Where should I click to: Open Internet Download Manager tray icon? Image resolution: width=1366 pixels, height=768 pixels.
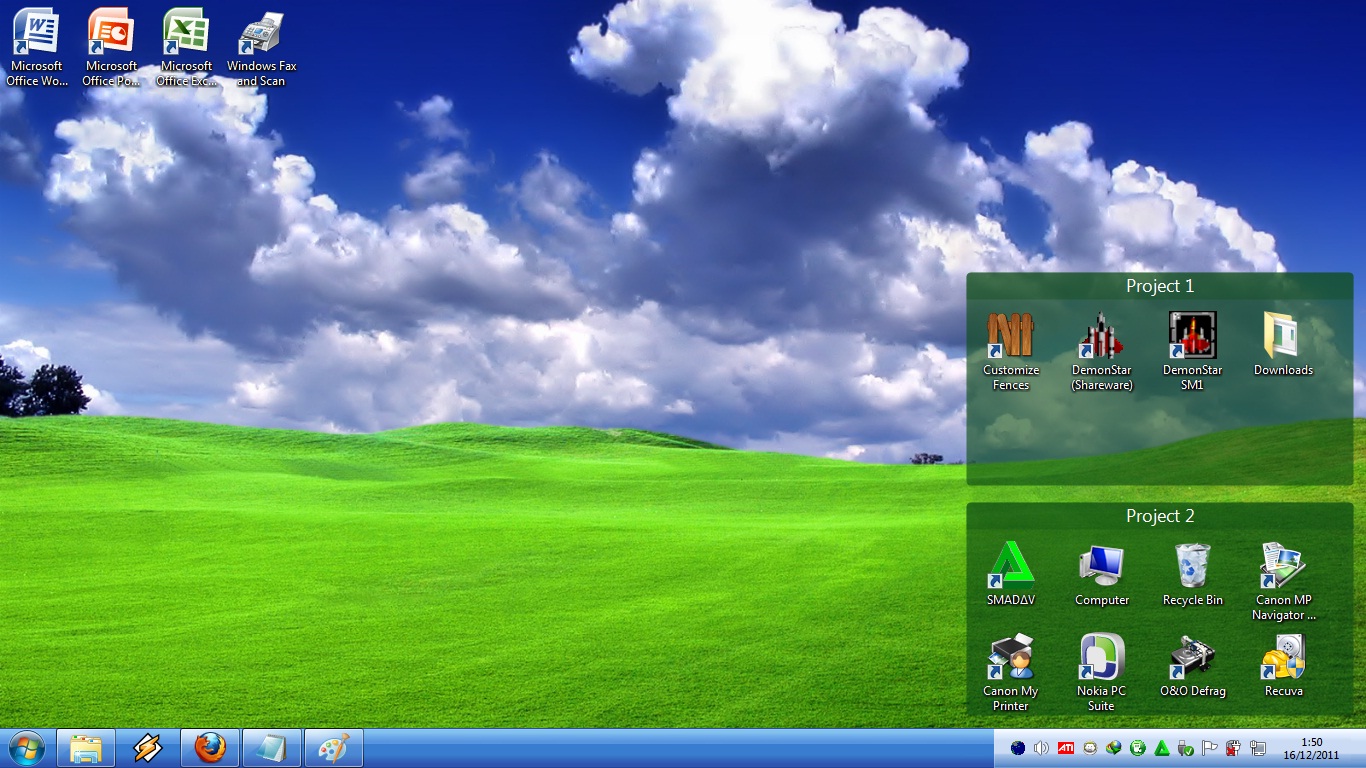1114,748
